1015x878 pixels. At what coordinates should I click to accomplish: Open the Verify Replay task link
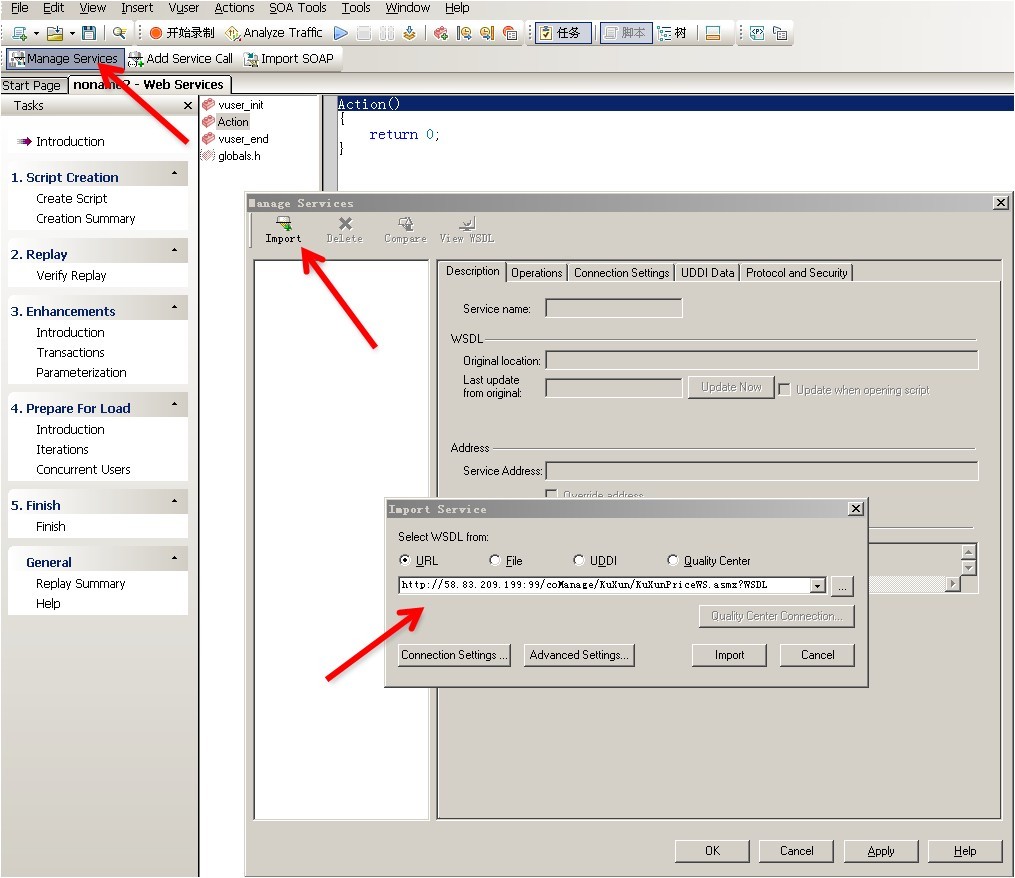click(71, 275)
